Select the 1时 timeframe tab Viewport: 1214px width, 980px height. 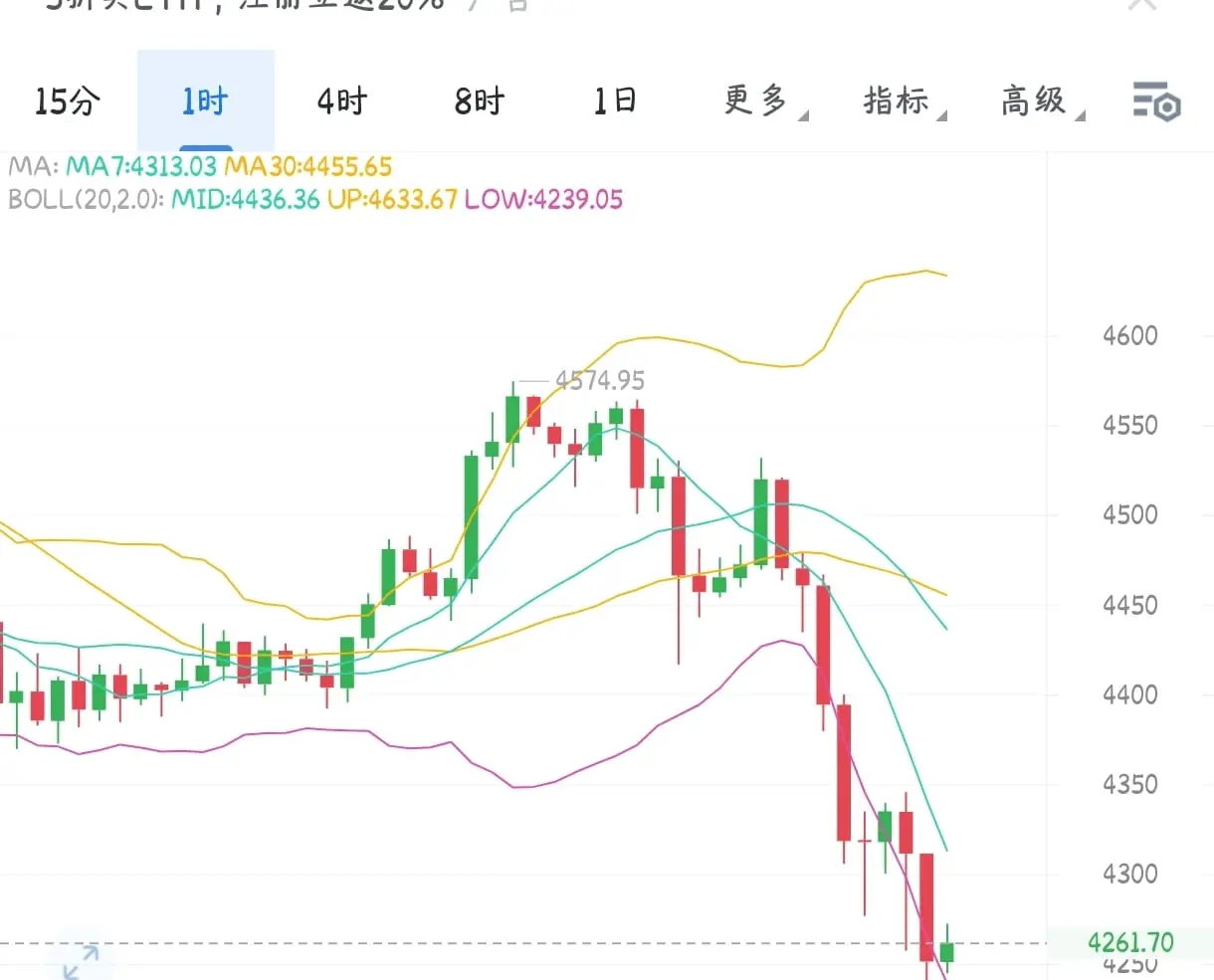(205, 100)
